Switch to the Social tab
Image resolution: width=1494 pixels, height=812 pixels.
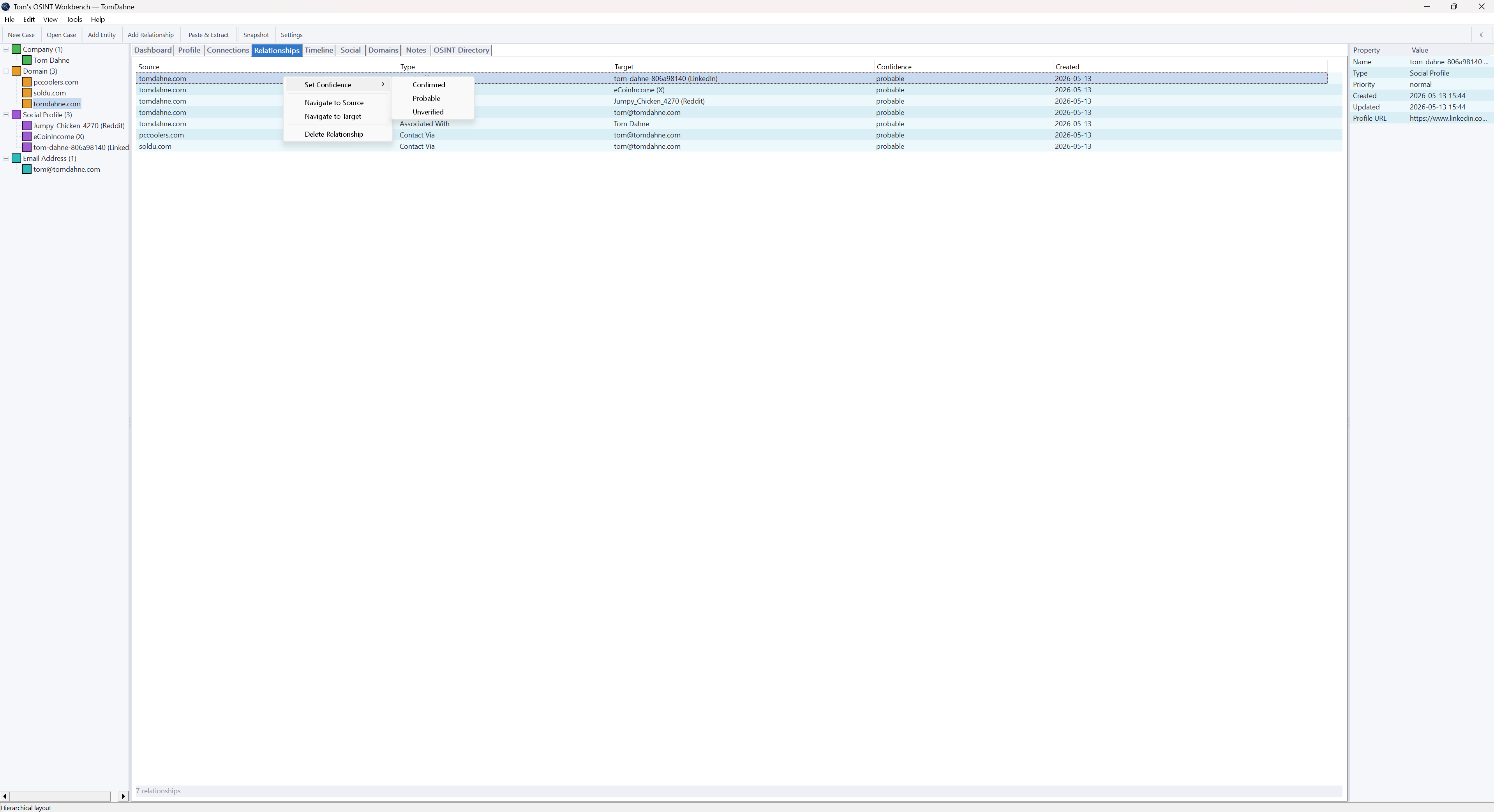click(x=350, y=50)
